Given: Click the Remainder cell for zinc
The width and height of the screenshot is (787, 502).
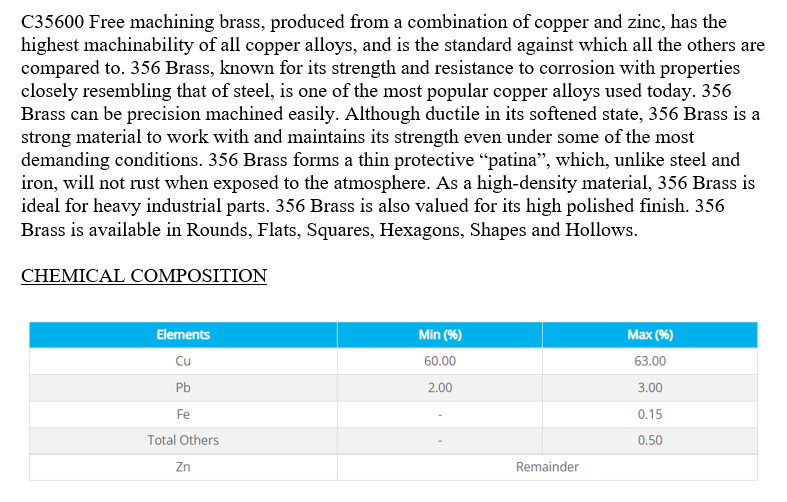Looking at the screenshot, I should pos(547,467).
